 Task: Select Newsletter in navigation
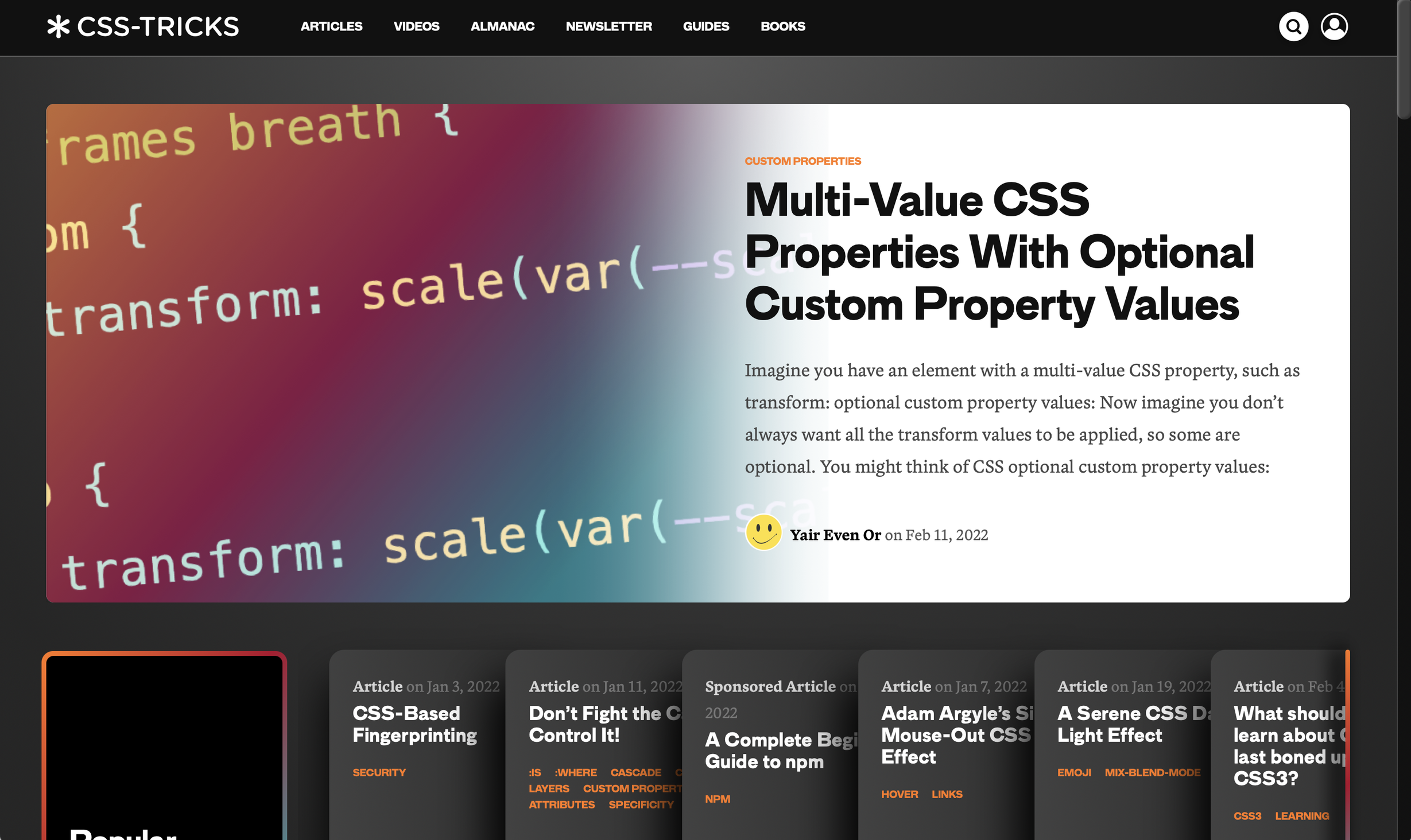(608, 26)
